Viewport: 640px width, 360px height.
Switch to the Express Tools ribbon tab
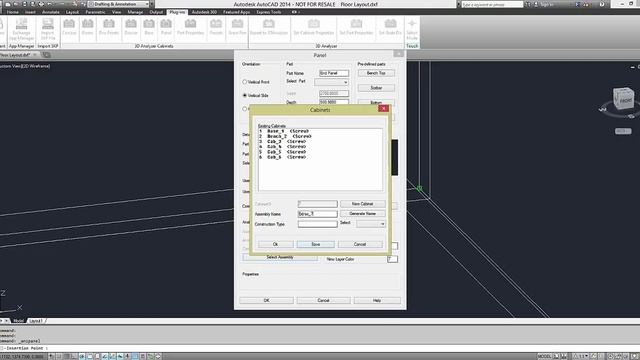(269, 12)
